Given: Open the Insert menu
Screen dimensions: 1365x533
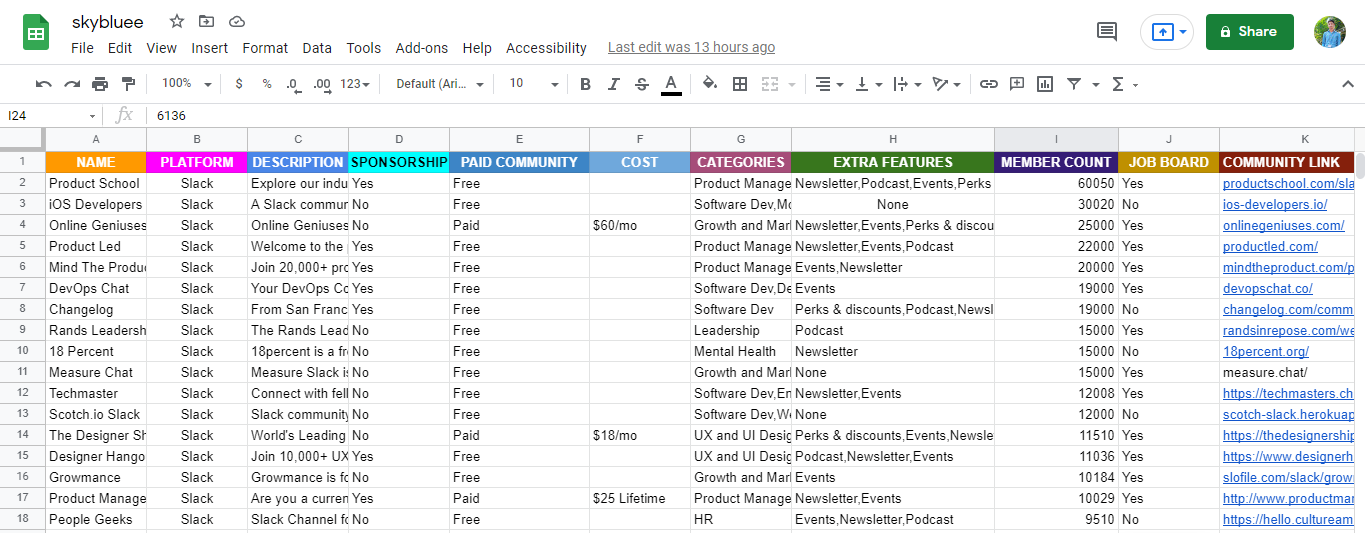Looking at the screenshot, I should coord(210,48).
